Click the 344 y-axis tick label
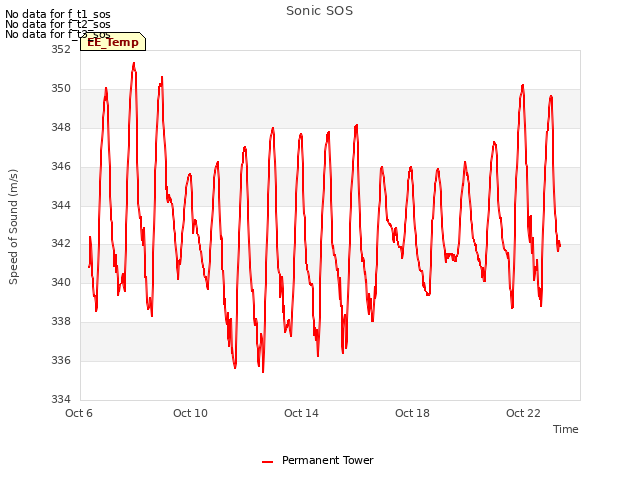Viewport: 640px width, 480px height. point(60,205)
